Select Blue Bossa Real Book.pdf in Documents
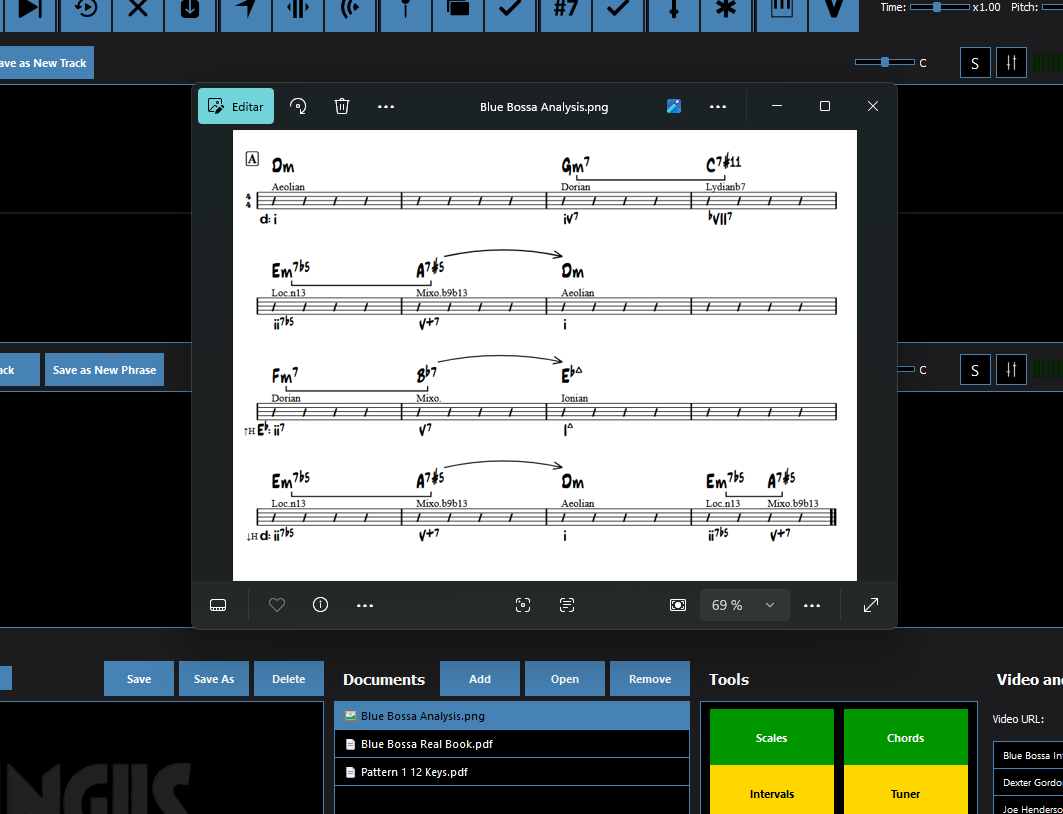 [427, 744]
